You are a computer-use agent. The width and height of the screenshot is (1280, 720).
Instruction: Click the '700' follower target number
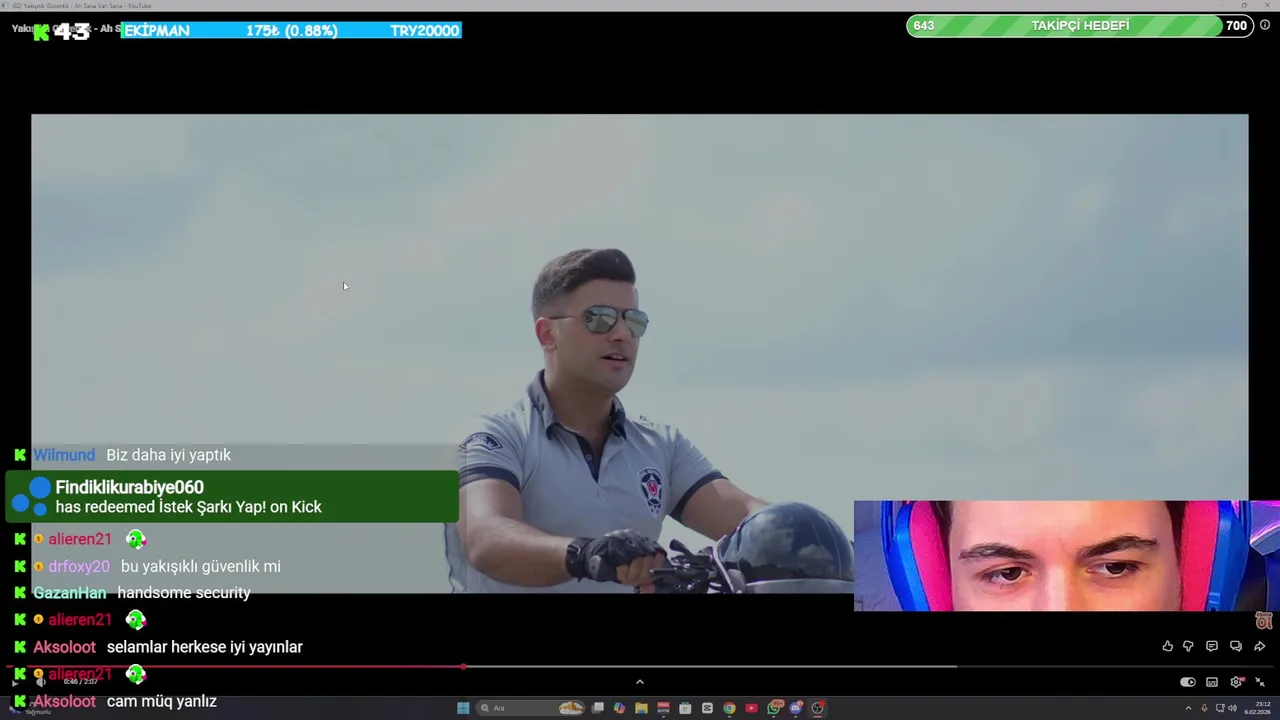(x=1236, y=25)
